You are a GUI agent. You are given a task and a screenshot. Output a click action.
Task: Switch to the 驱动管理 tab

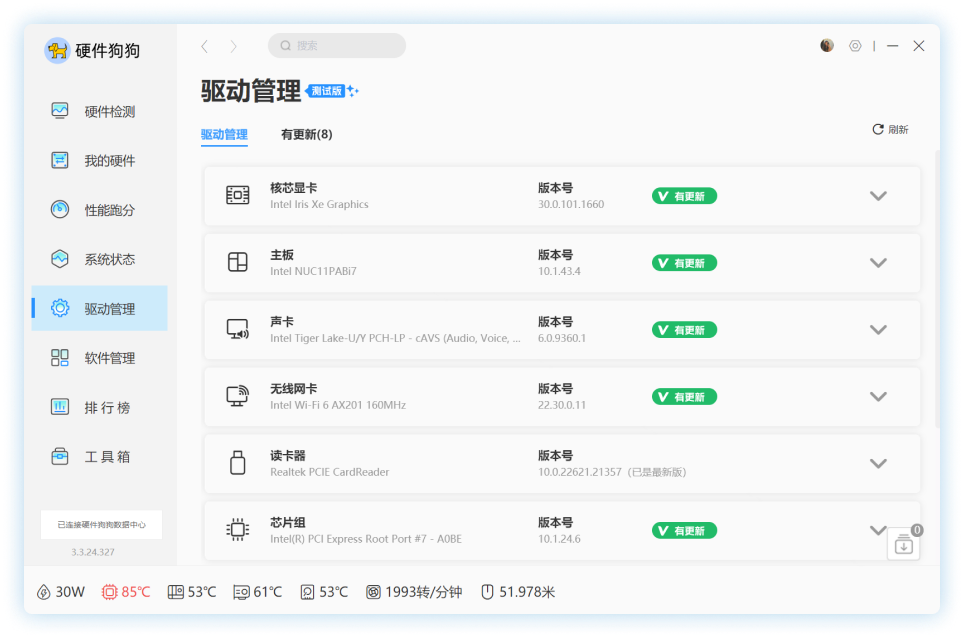pyautogui.click(x=224, y=135)
